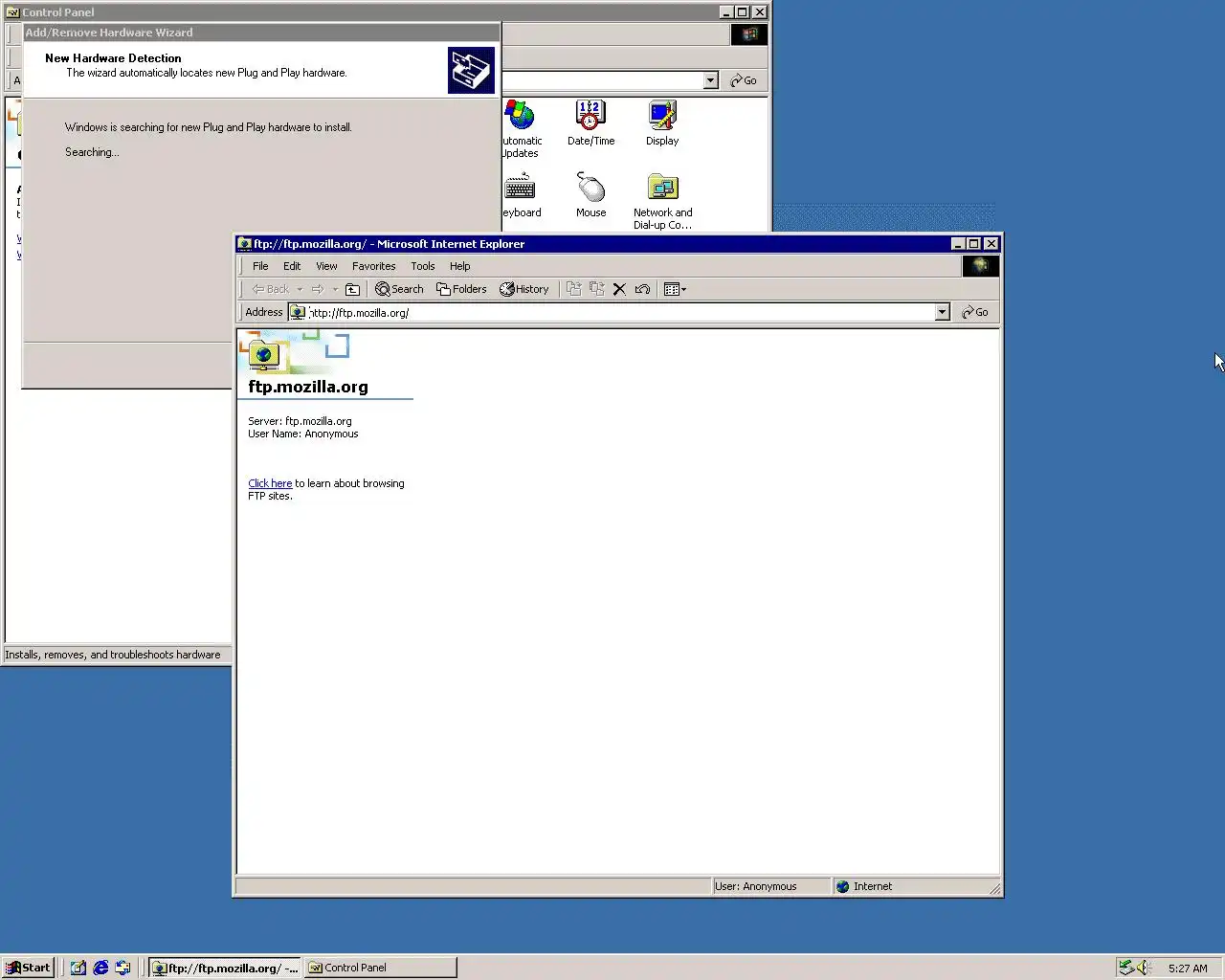Expand the Forward history dropdown arrow
This screenshot has height=980, width=1225.
click(335, 289)
